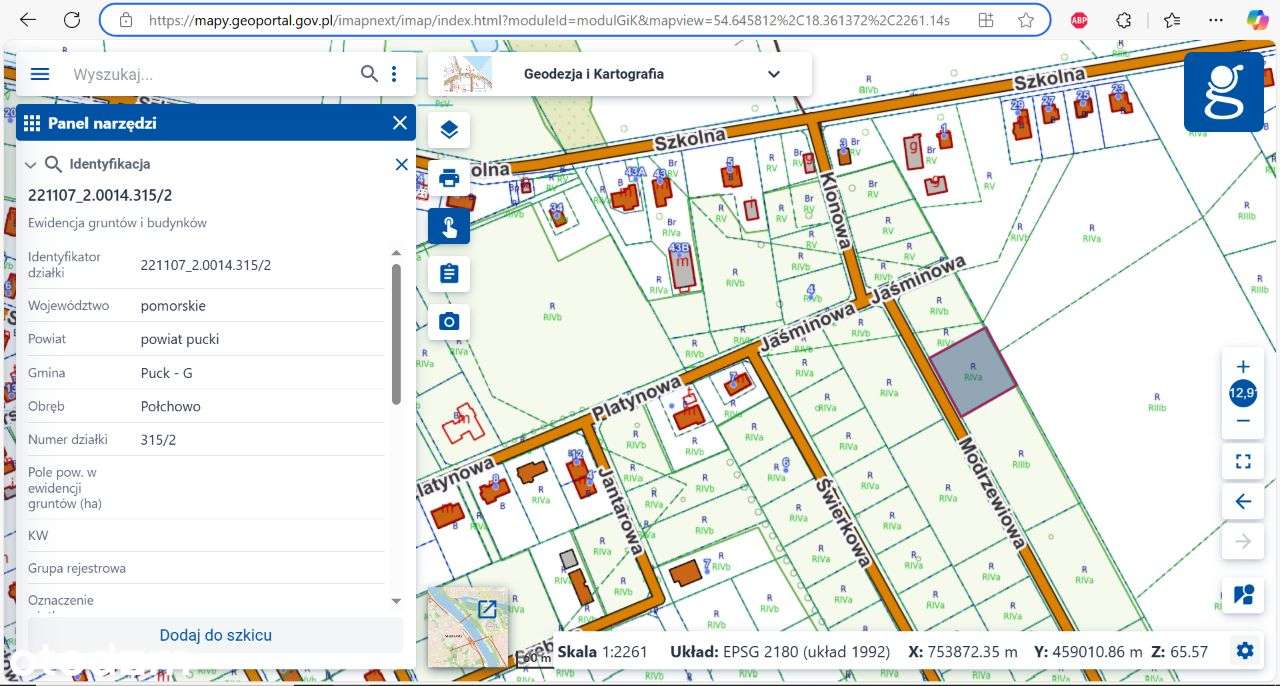The width and height of the screenshot is (1280, 686).
Task: Take map snapshot with camera tool
Action: 449,321
